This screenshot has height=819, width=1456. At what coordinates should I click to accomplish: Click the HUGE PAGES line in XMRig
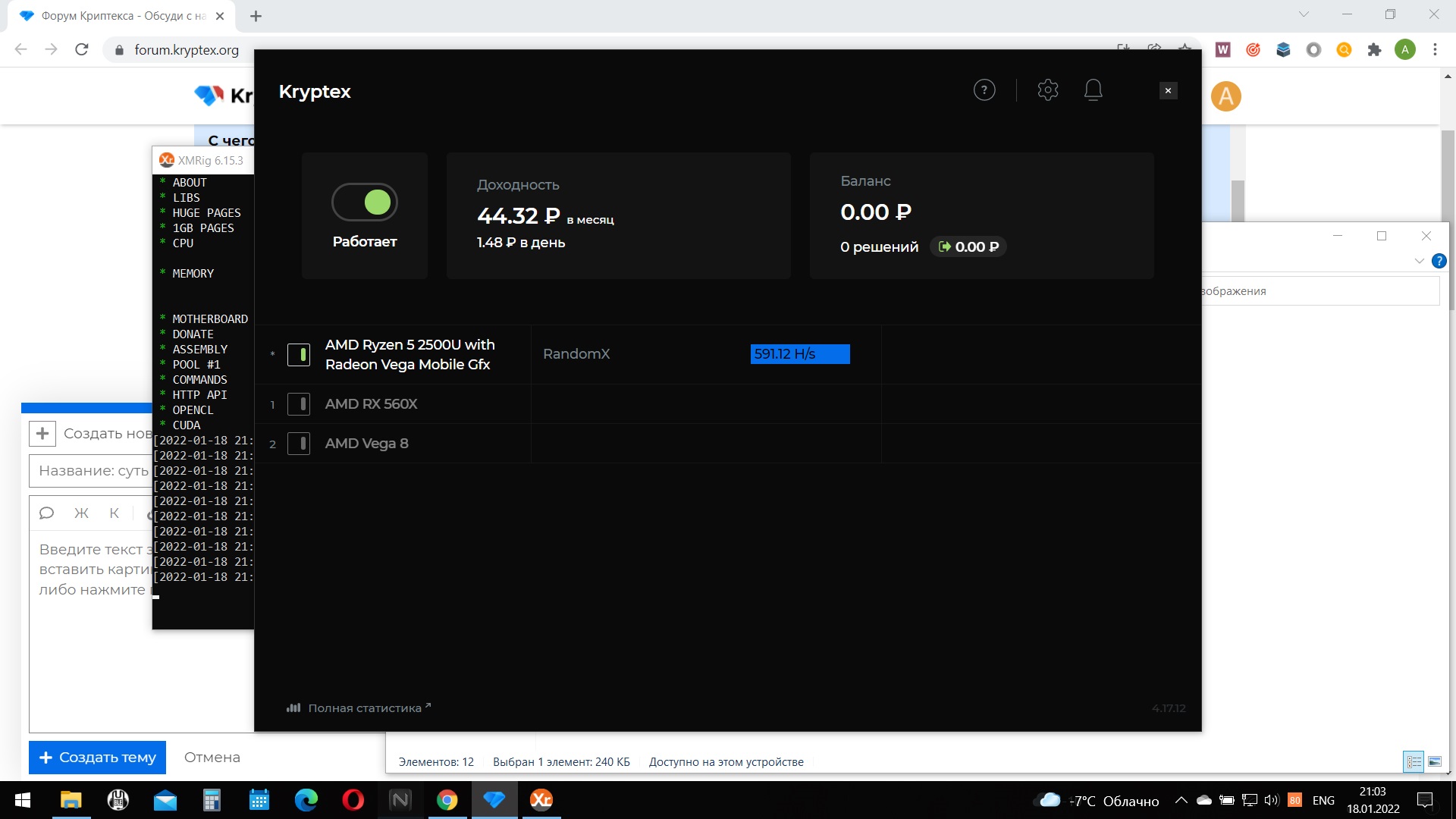coord(206,212)
